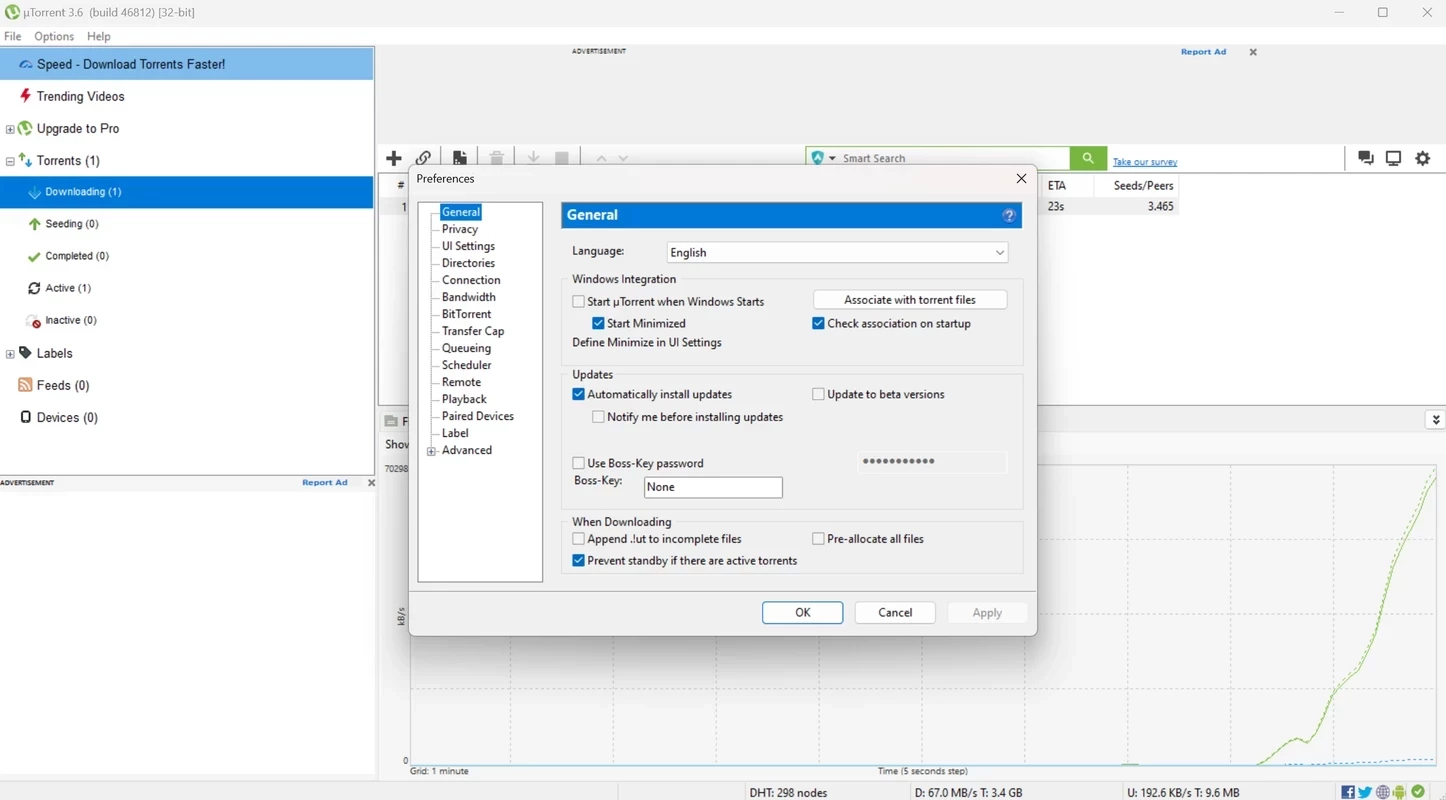
Task: Click the blue help icon in General header
Action: 1009,215
